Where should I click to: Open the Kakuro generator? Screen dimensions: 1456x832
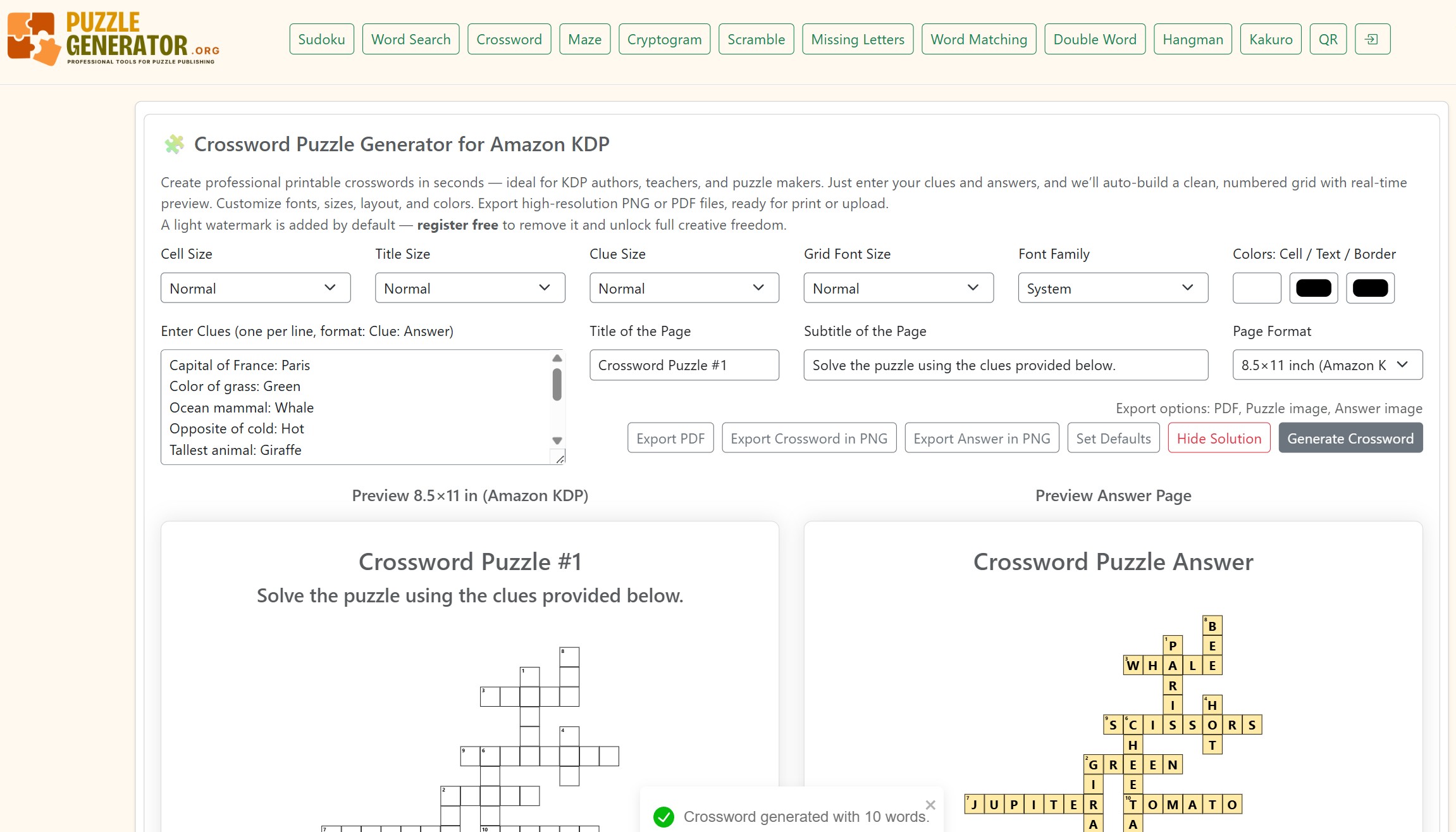pyautogui.click(x=1270, y=39)
